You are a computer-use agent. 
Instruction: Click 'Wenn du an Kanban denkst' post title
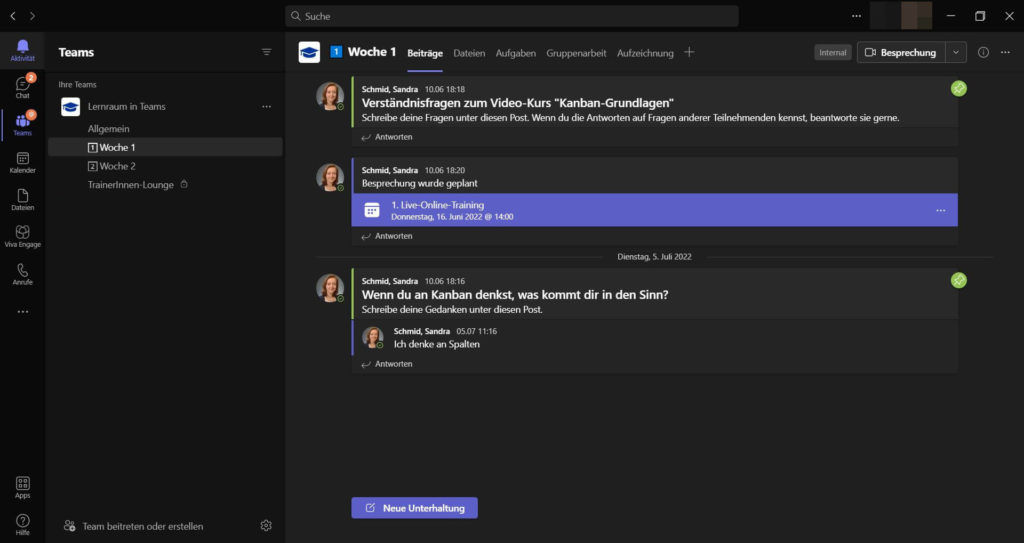point(515,295)
